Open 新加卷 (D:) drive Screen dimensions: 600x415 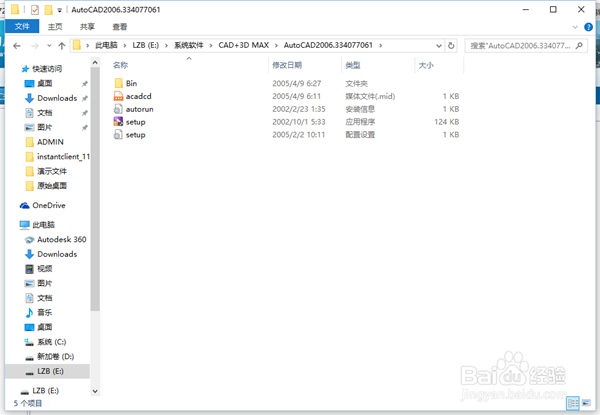click(55, 356)
